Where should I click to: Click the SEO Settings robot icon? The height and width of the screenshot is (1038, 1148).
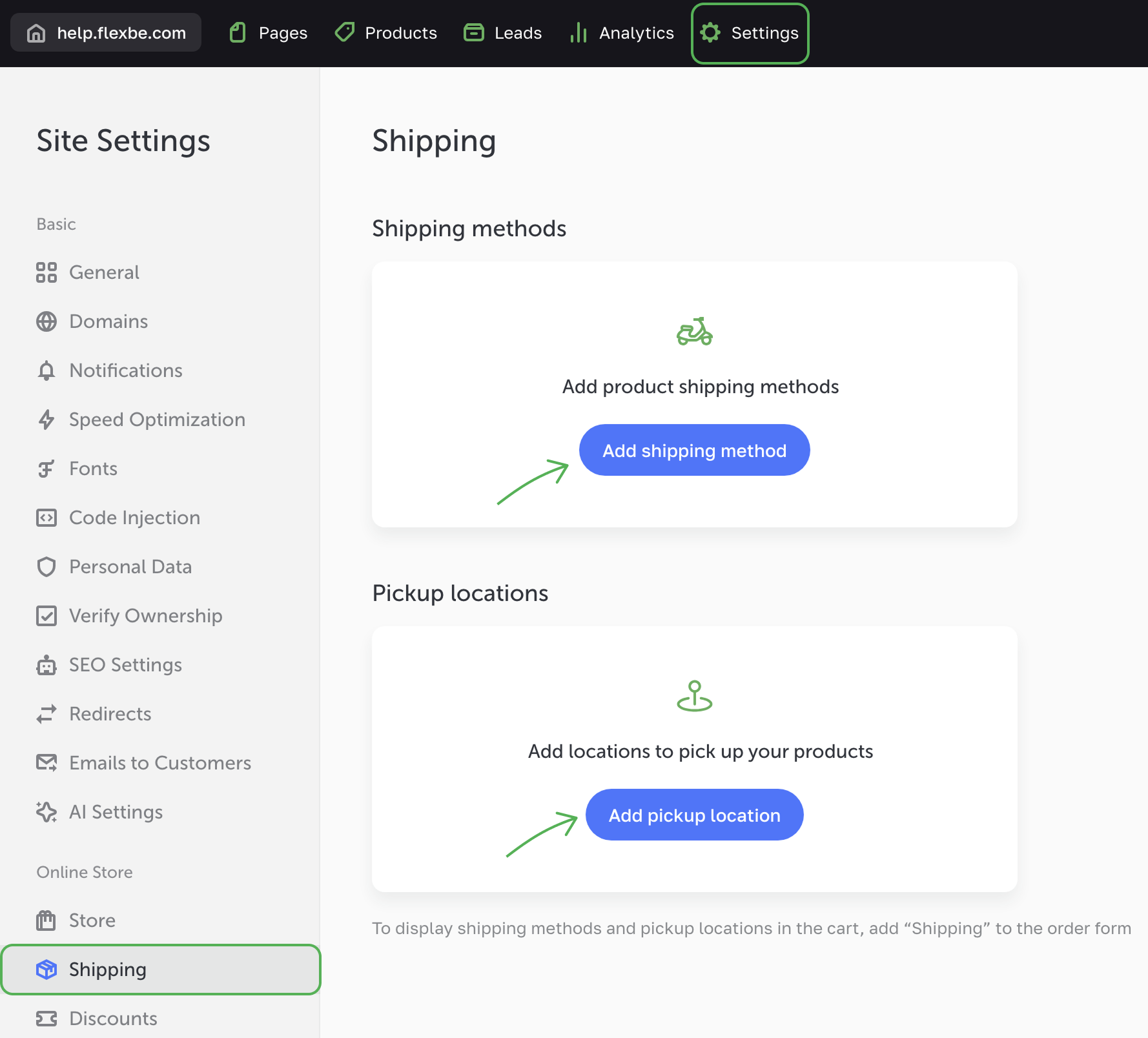(x=46, y=665)
